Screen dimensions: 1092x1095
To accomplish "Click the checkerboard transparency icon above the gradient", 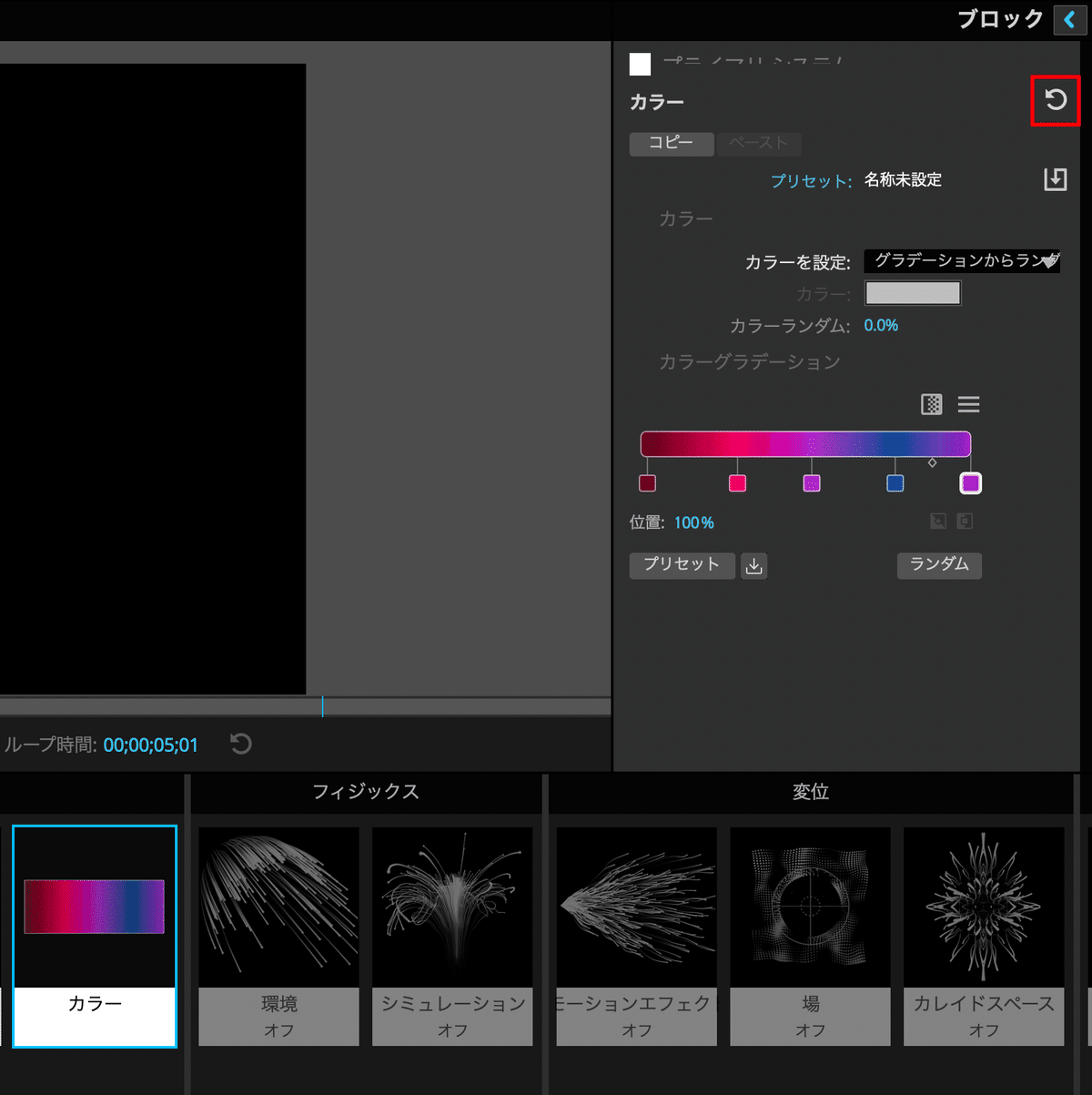I will click(931, 404).
